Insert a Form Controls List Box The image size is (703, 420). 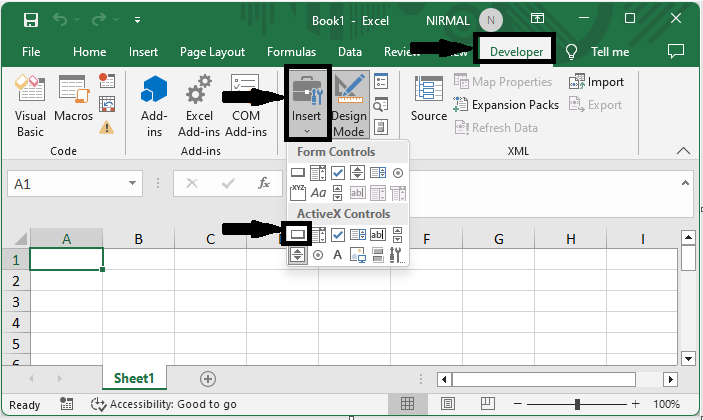(x=378, y=173)
